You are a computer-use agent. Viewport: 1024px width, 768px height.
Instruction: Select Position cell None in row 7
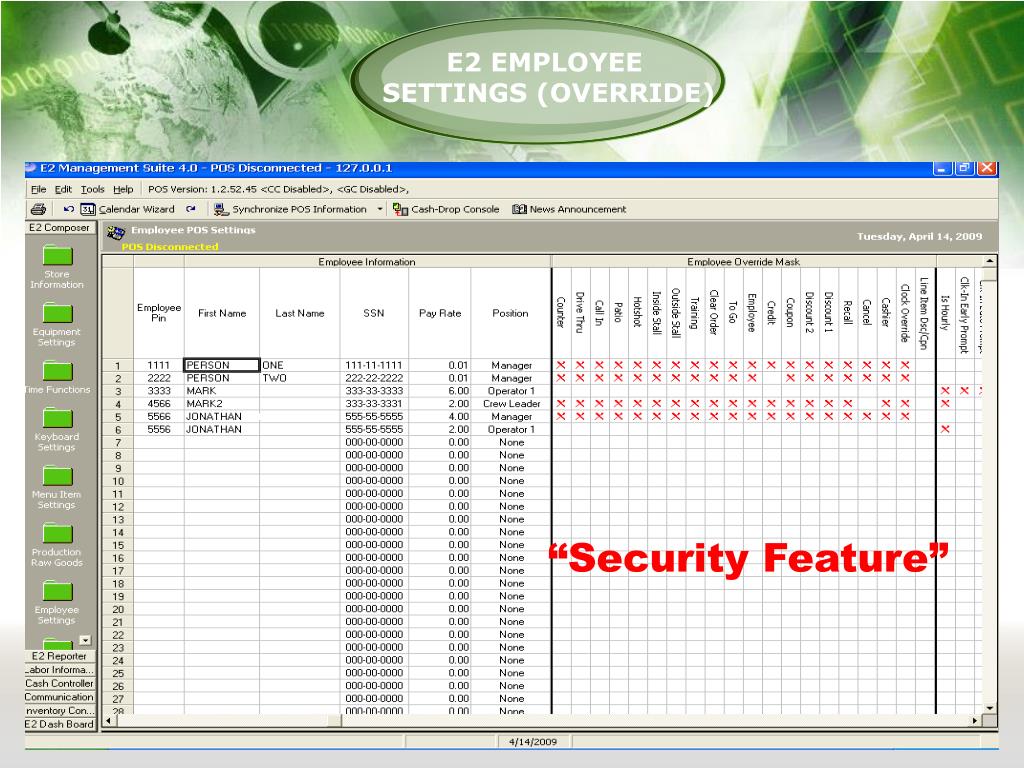pos(511,442)
